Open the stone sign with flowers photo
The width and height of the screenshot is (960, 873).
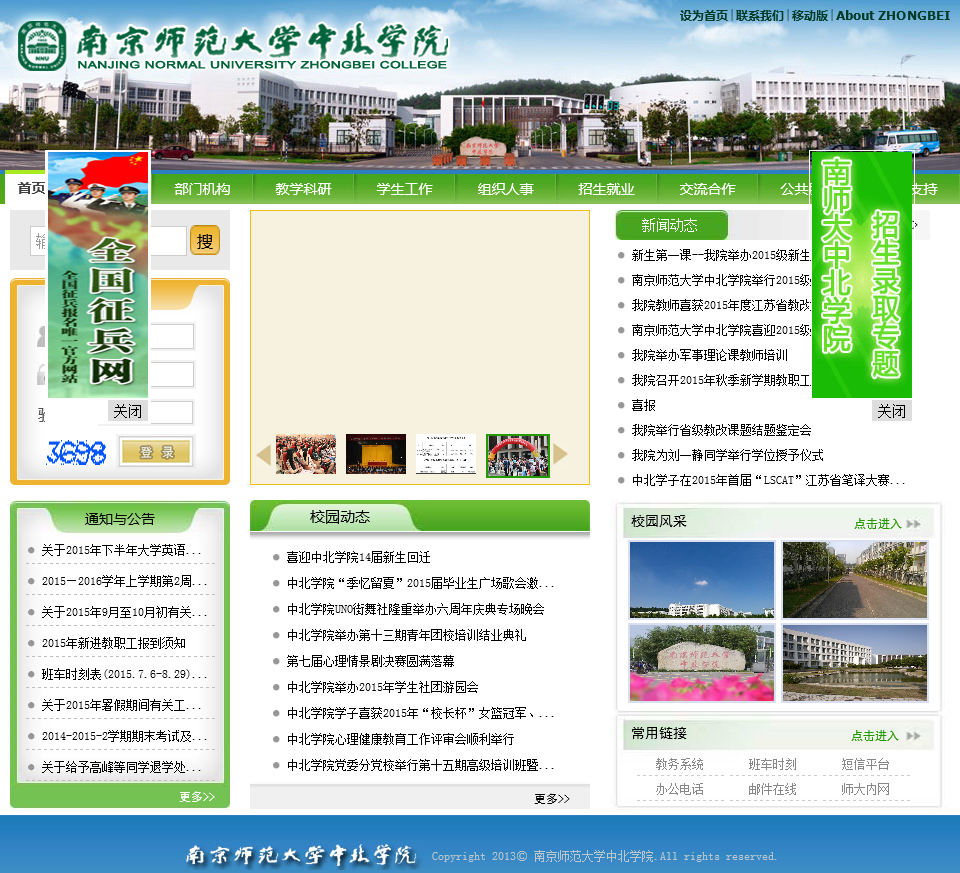coord(702,662)
